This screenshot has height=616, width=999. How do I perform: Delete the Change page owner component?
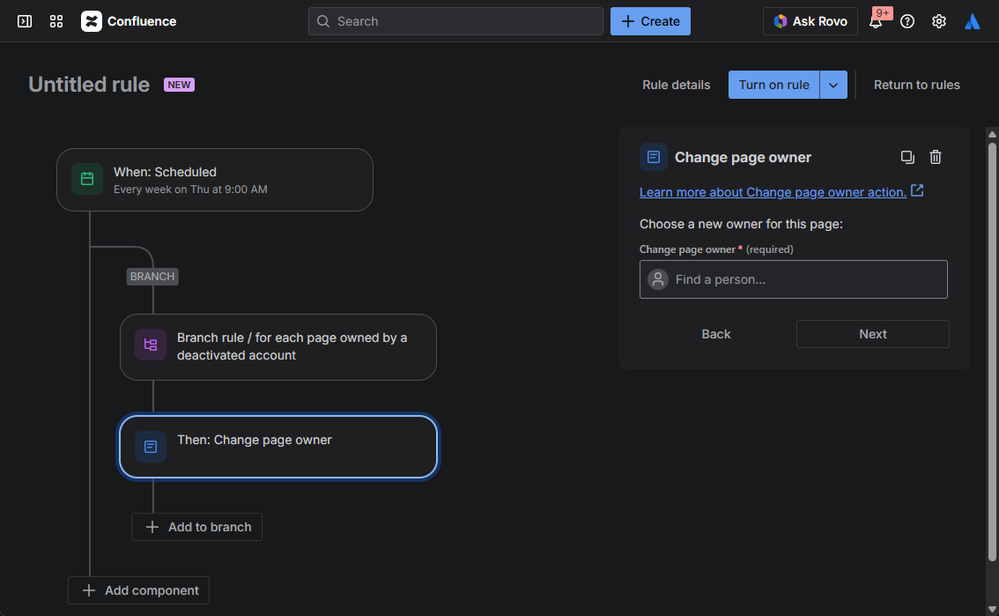point(936,157)
